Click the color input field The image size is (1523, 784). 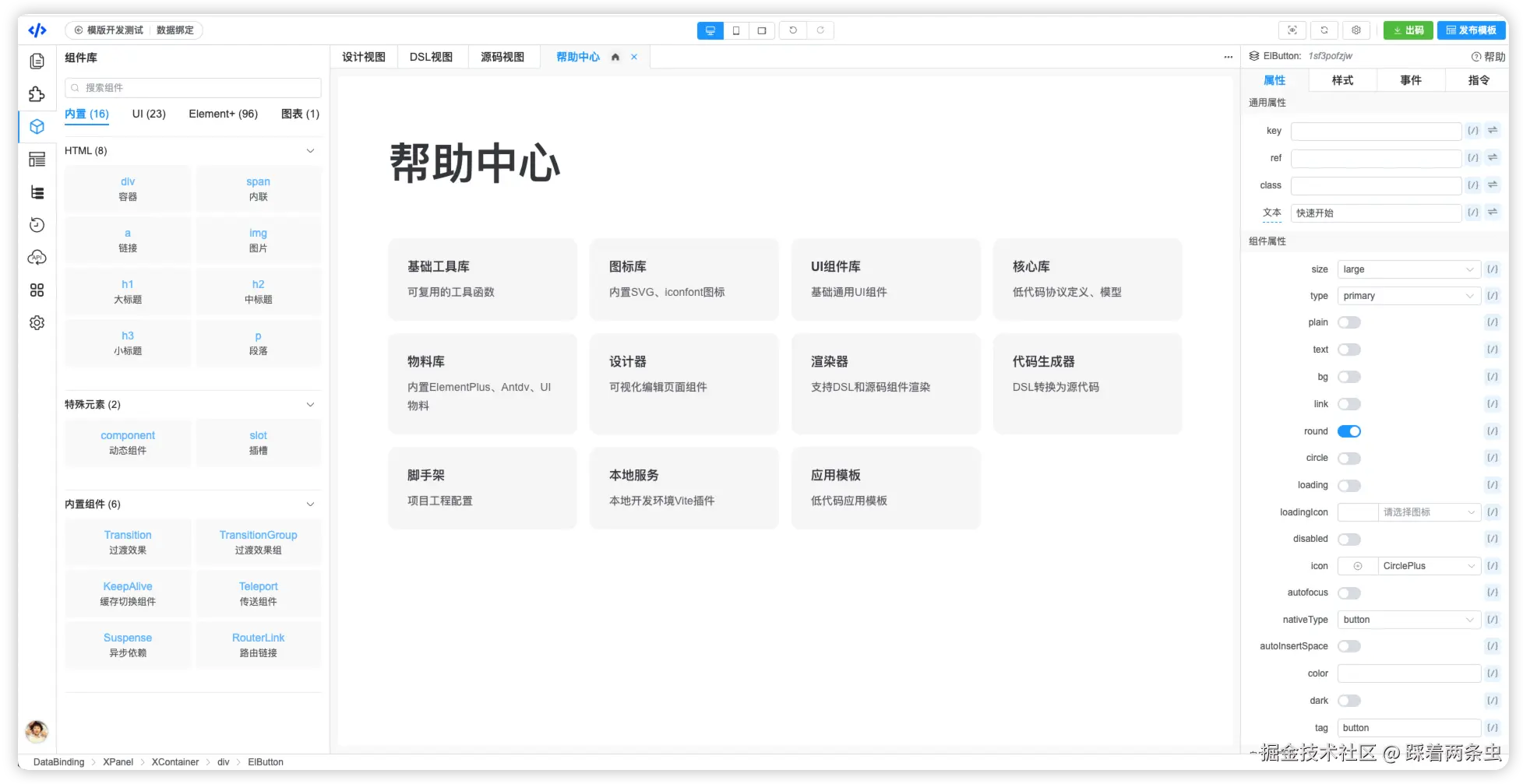(1408, 673)
